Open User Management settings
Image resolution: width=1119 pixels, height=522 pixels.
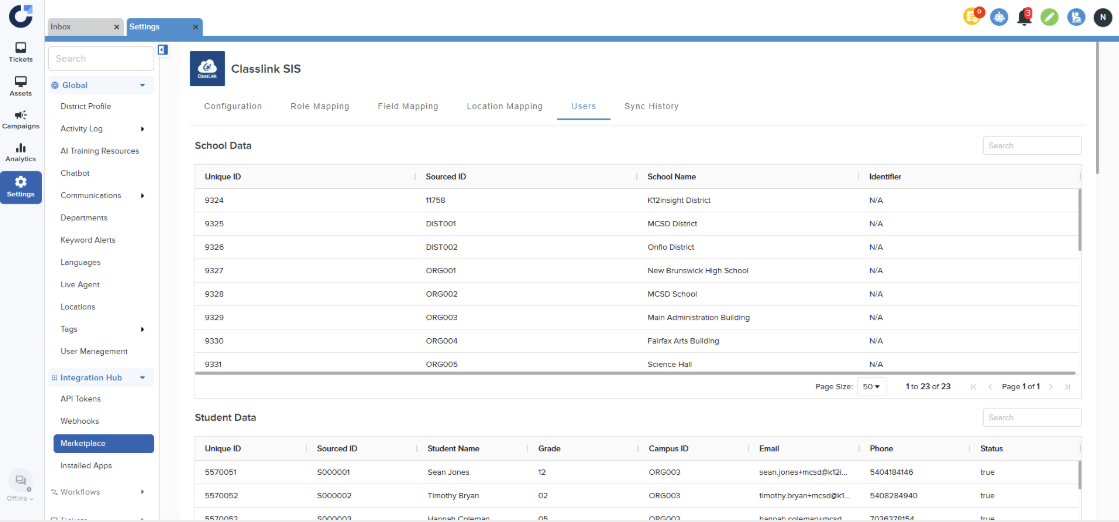(94, 352)
